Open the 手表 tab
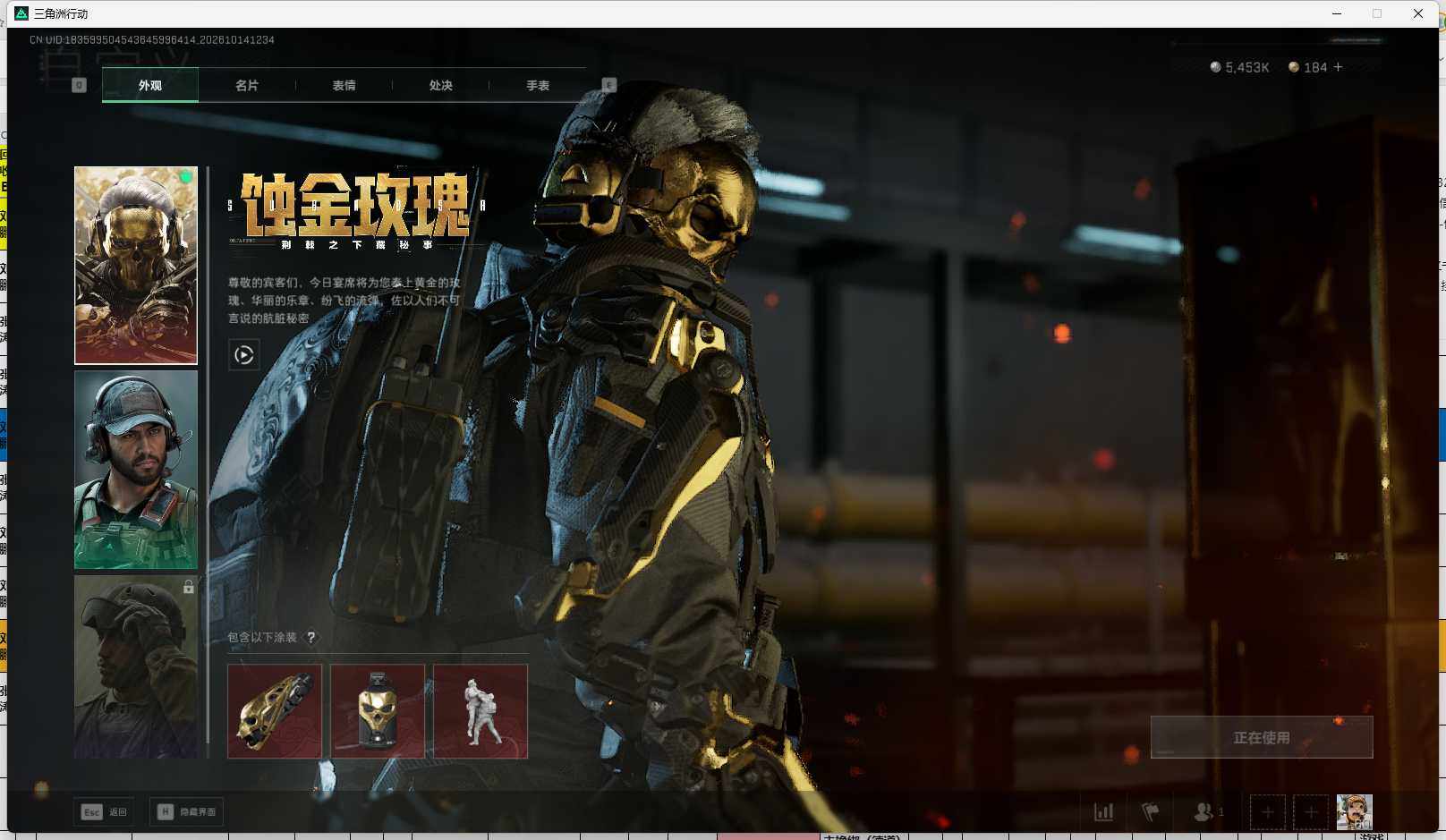 coord(538,86)
